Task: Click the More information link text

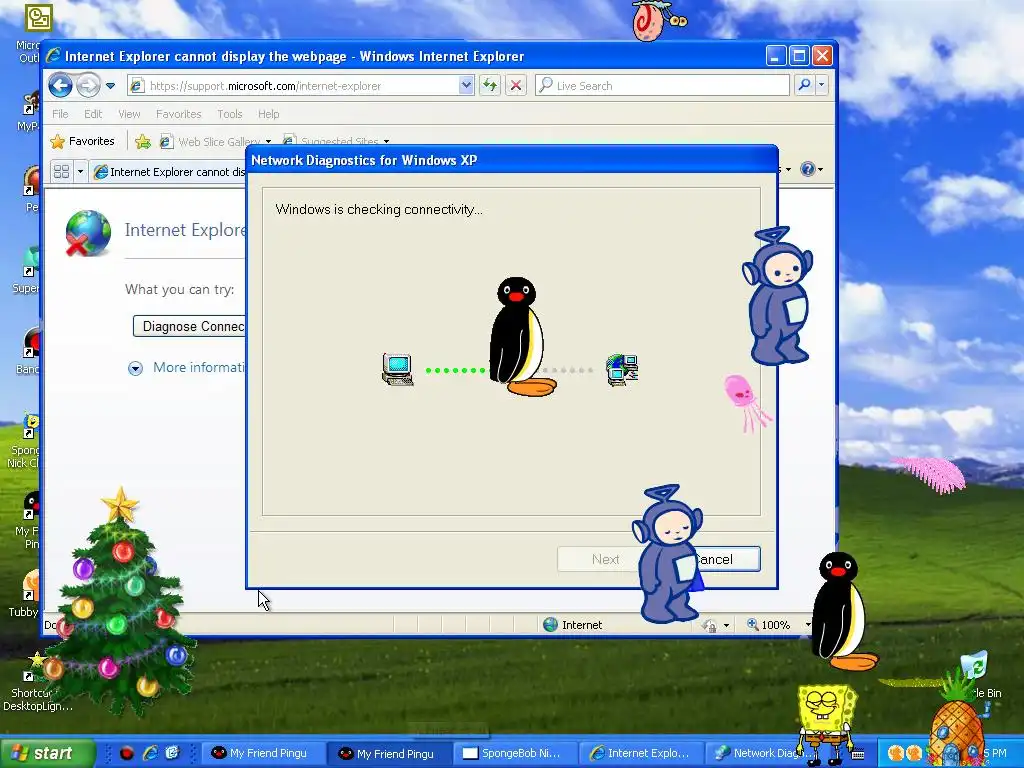Action: (x=199, y=367)
